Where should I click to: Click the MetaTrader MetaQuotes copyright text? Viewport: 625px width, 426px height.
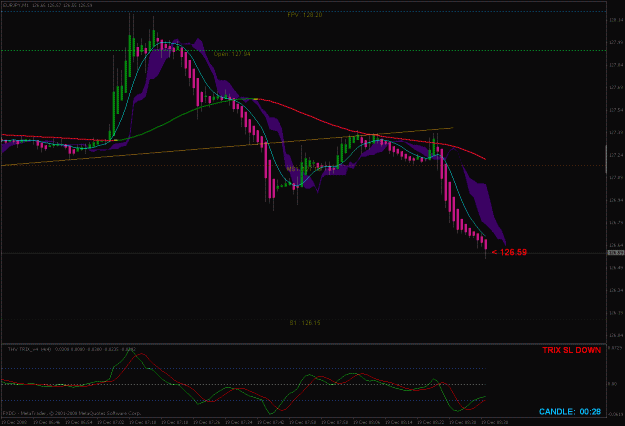(x=72, y=413)
